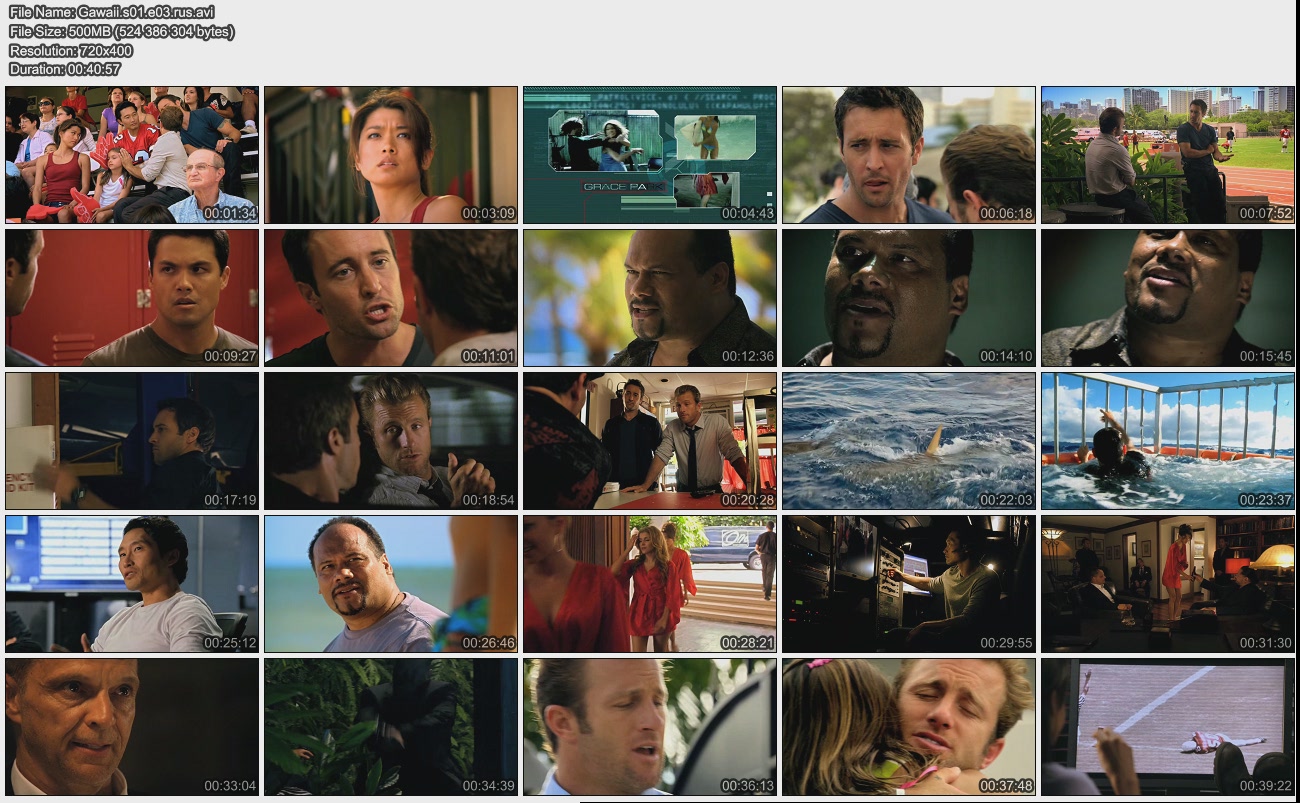1300x803 pixels.
Task: Click the Duration 00:40:57 text line
Action: point(65,69)
